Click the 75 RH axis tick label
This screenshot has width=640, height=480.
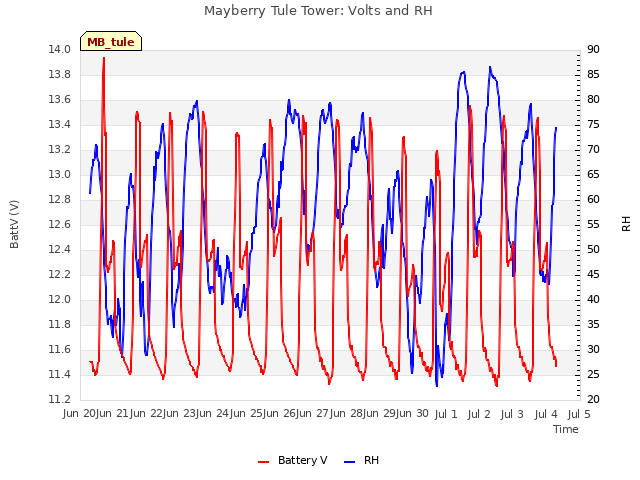[x=593, y=124]
